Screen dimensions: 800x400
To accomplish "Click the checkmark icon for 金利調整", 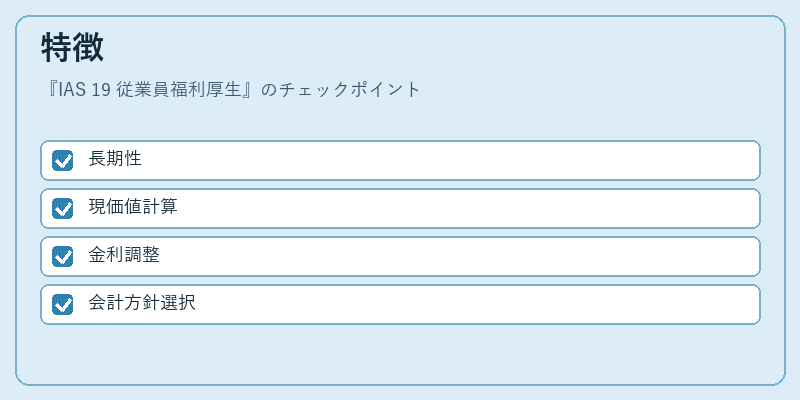I will click(63, 257).
